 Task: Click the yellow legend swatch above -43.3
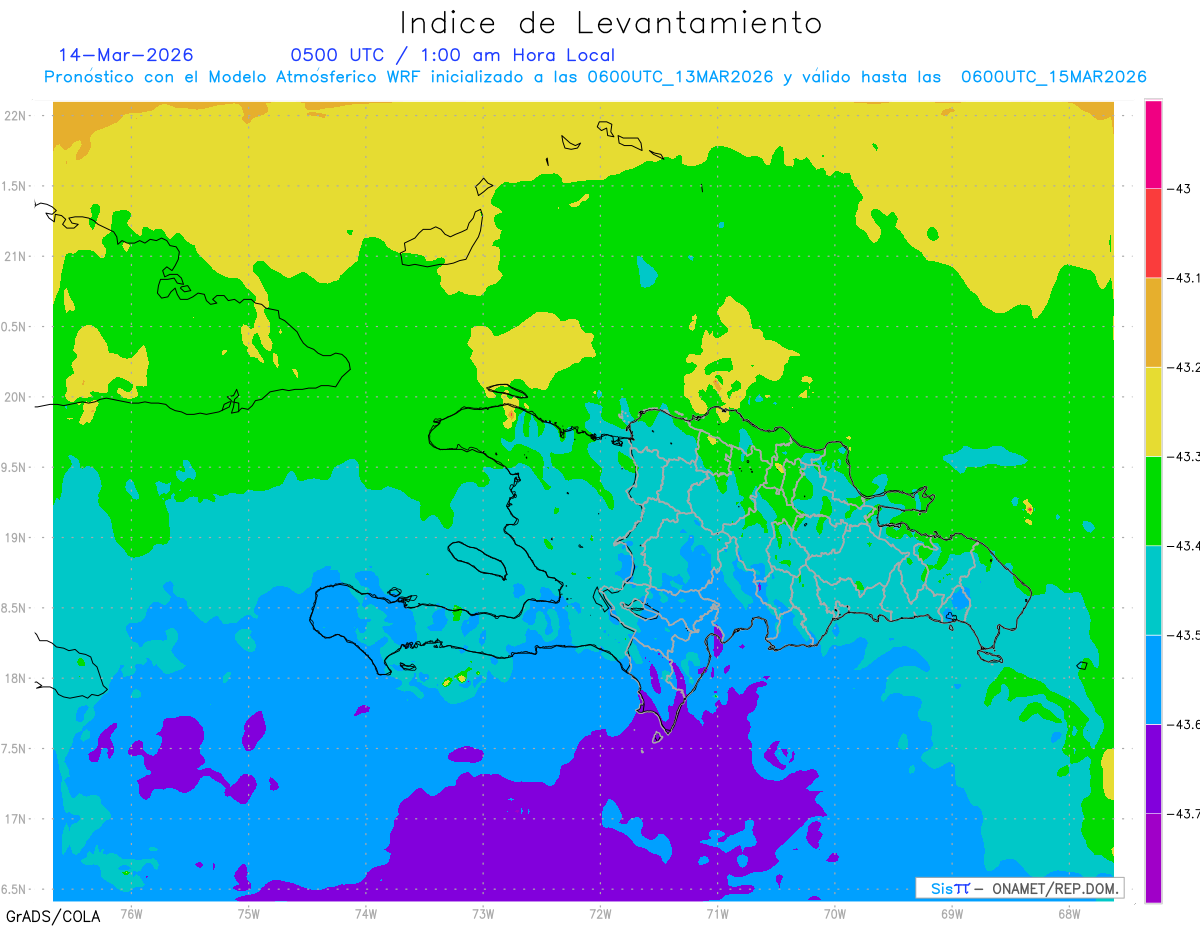pyautogui.click(x=1153, y=411)
